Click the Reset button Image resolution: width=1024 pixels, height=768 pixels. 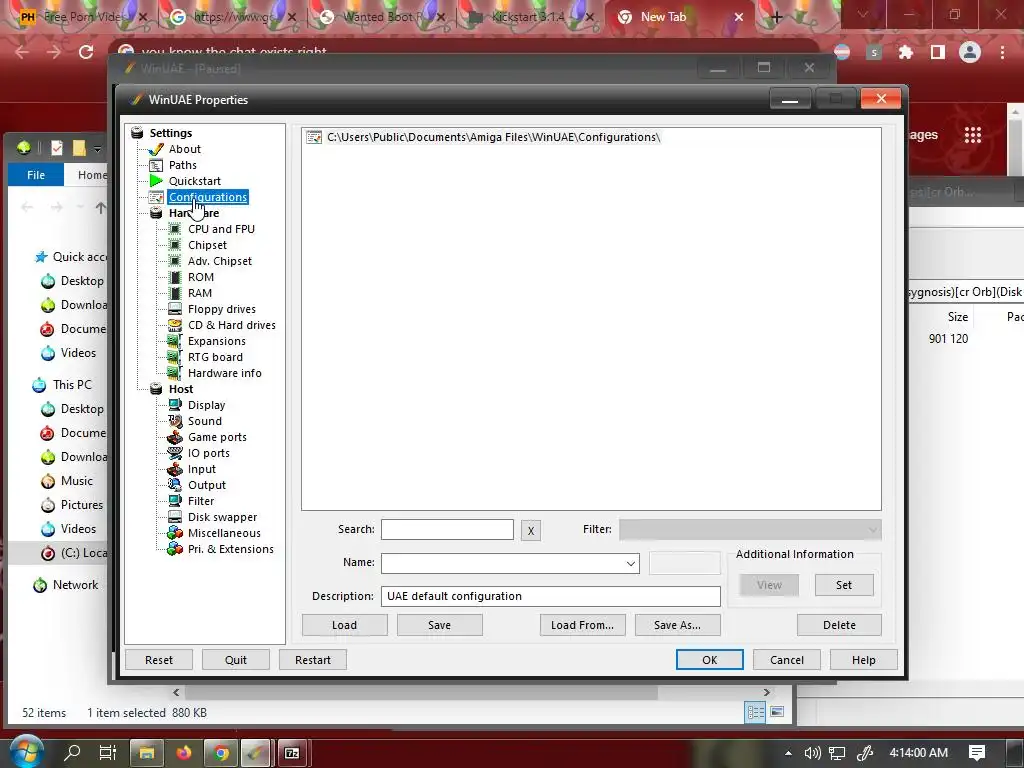pyautogui.click(x=159, y=660)
